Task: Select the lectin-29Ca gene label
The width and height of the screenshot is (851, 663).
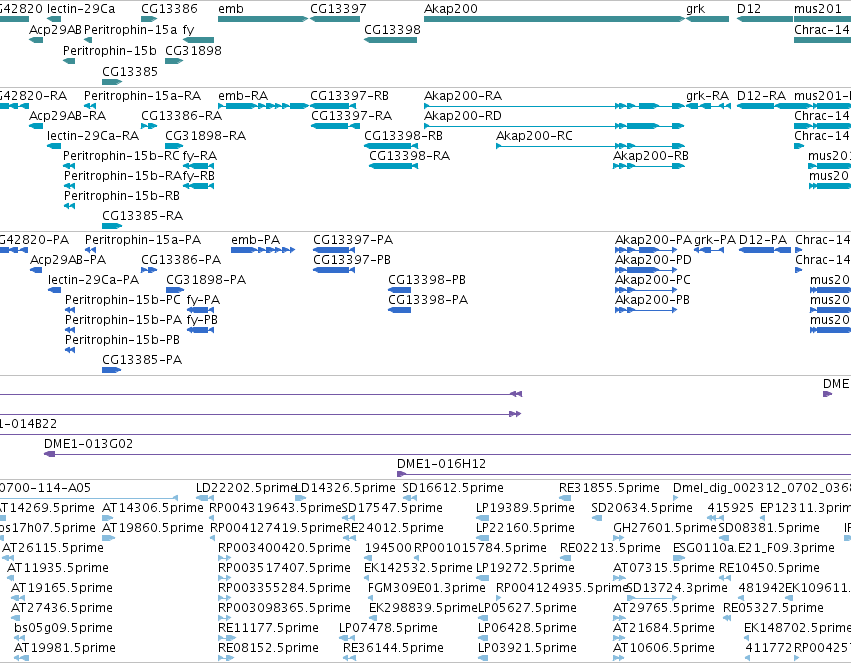Action: [81, 9]
